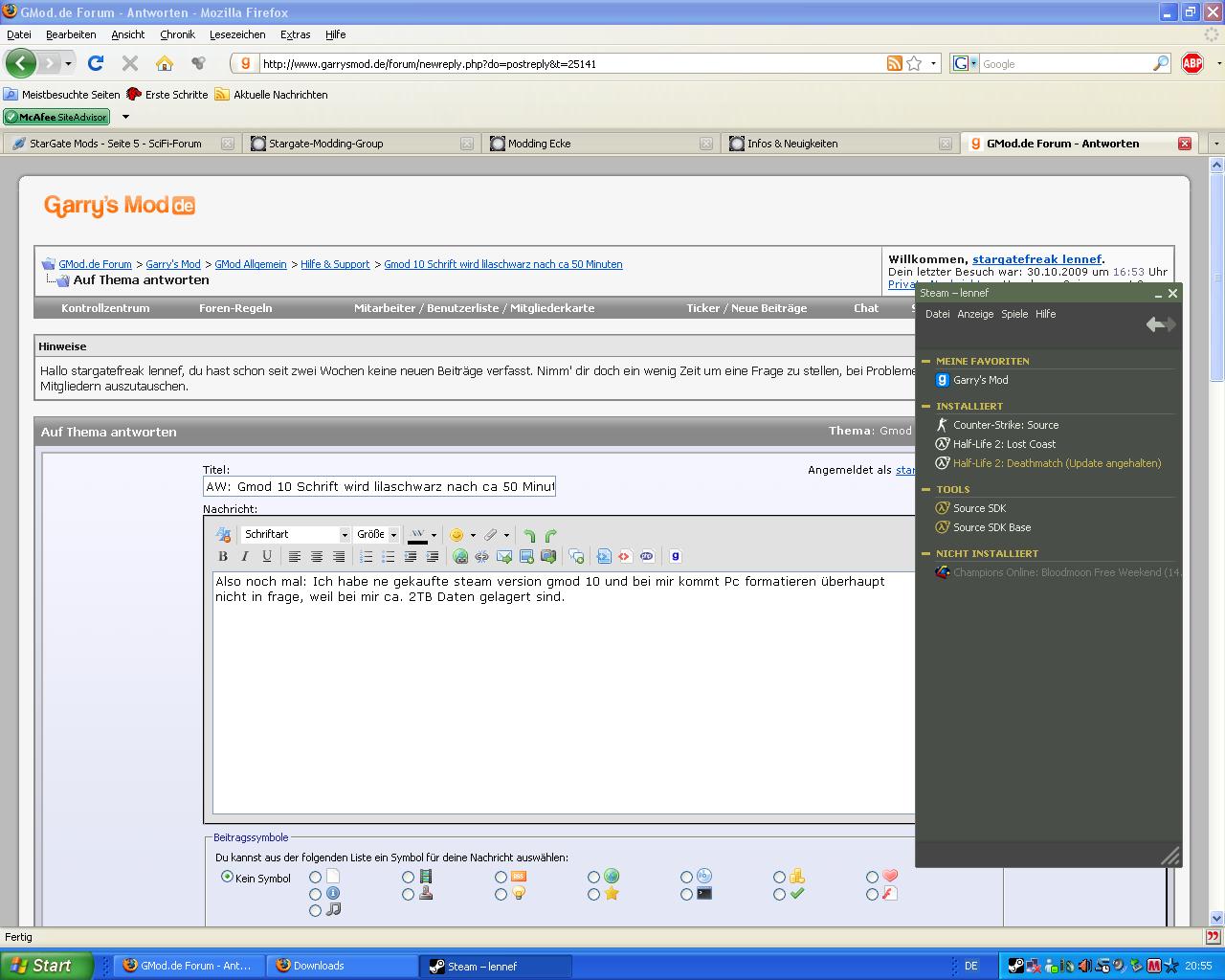Select the globe post icon radio
The height and width of the screenshot is (980, 1225).
click(x=593, y=877)
